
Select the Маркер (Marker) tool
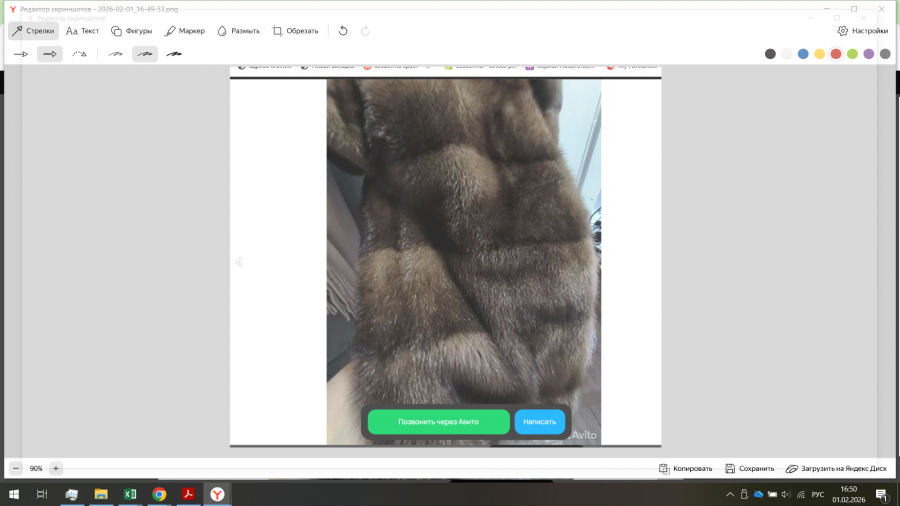pyautogui.click(x=184, y=31)
